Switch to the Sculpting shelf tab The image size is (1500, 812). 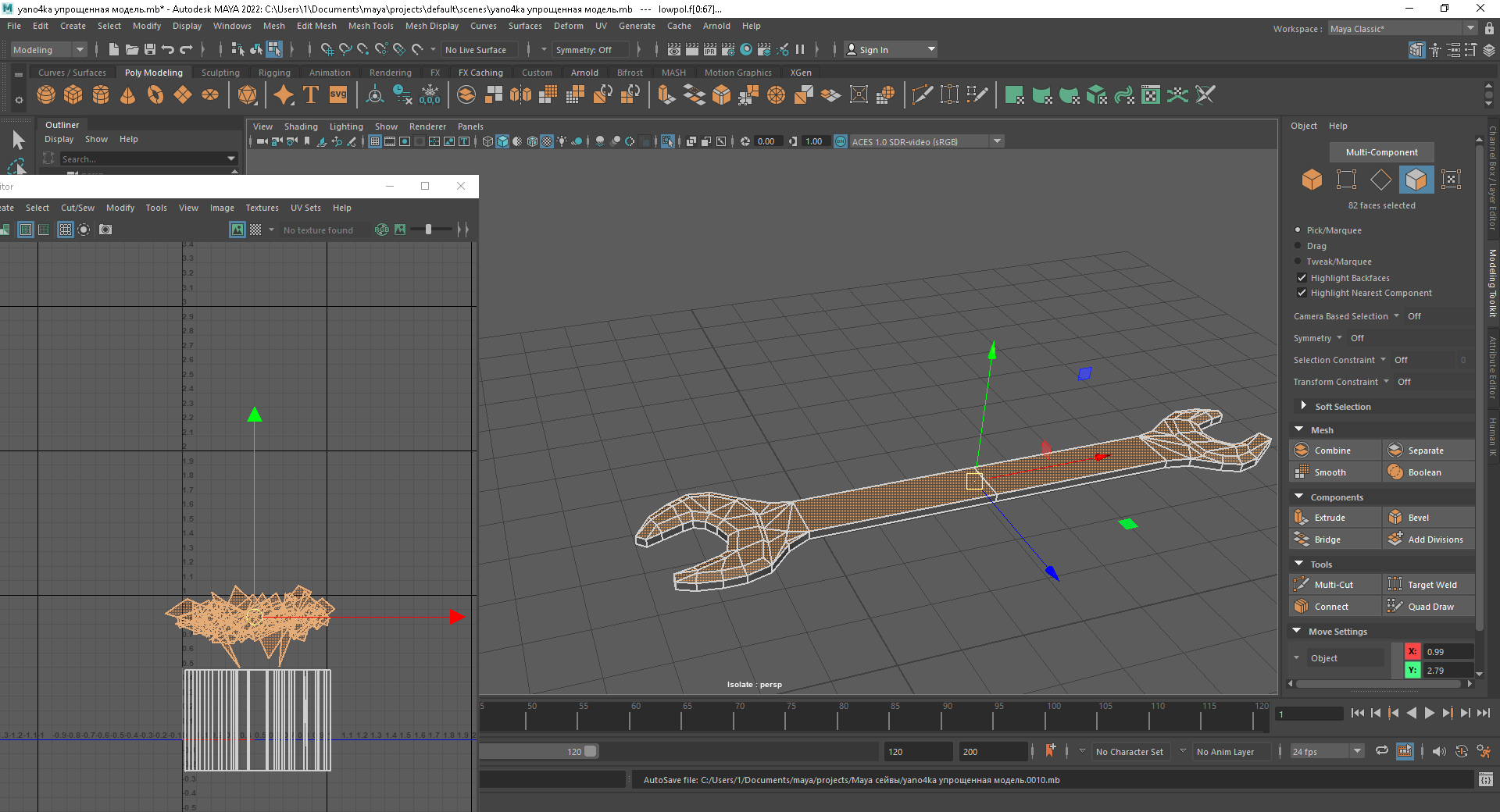[220, 73]
